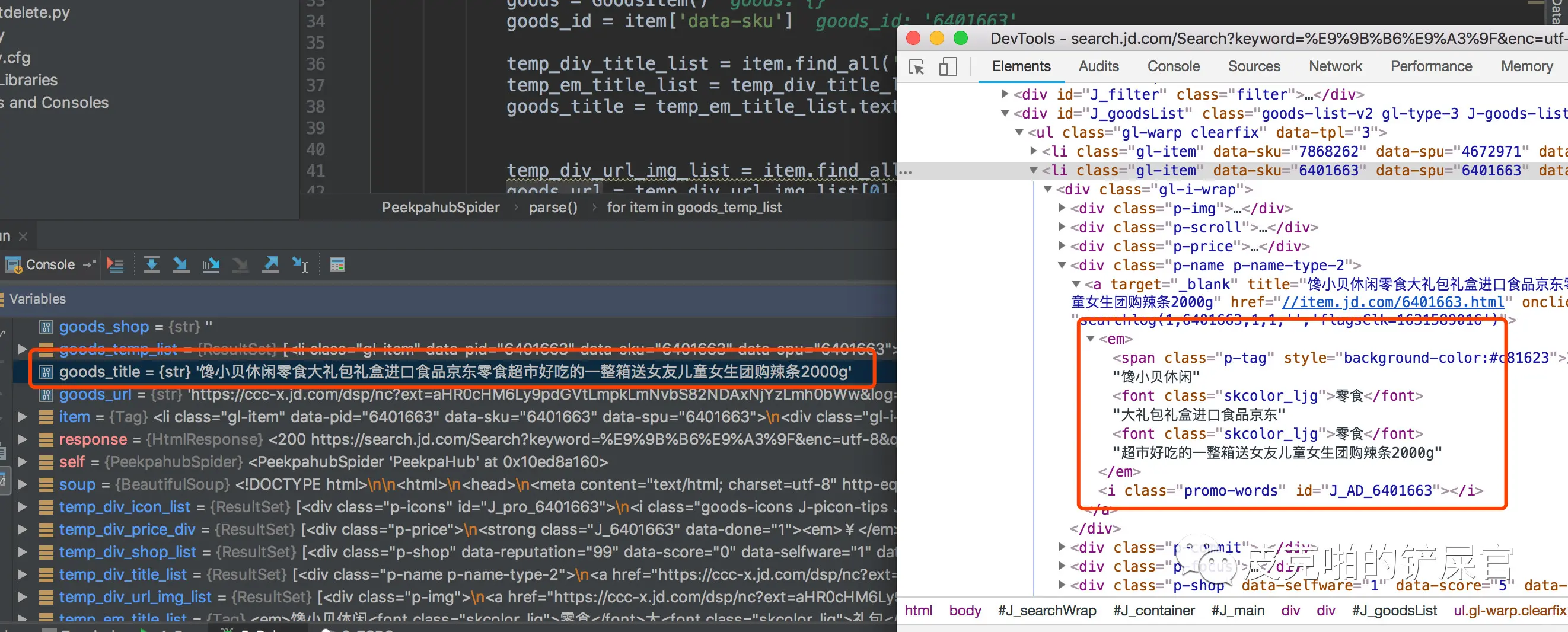Viewport: 1568px width, 632px height.
Task: Close the debug session tab with the X
Action: click(x=23, y=236)
